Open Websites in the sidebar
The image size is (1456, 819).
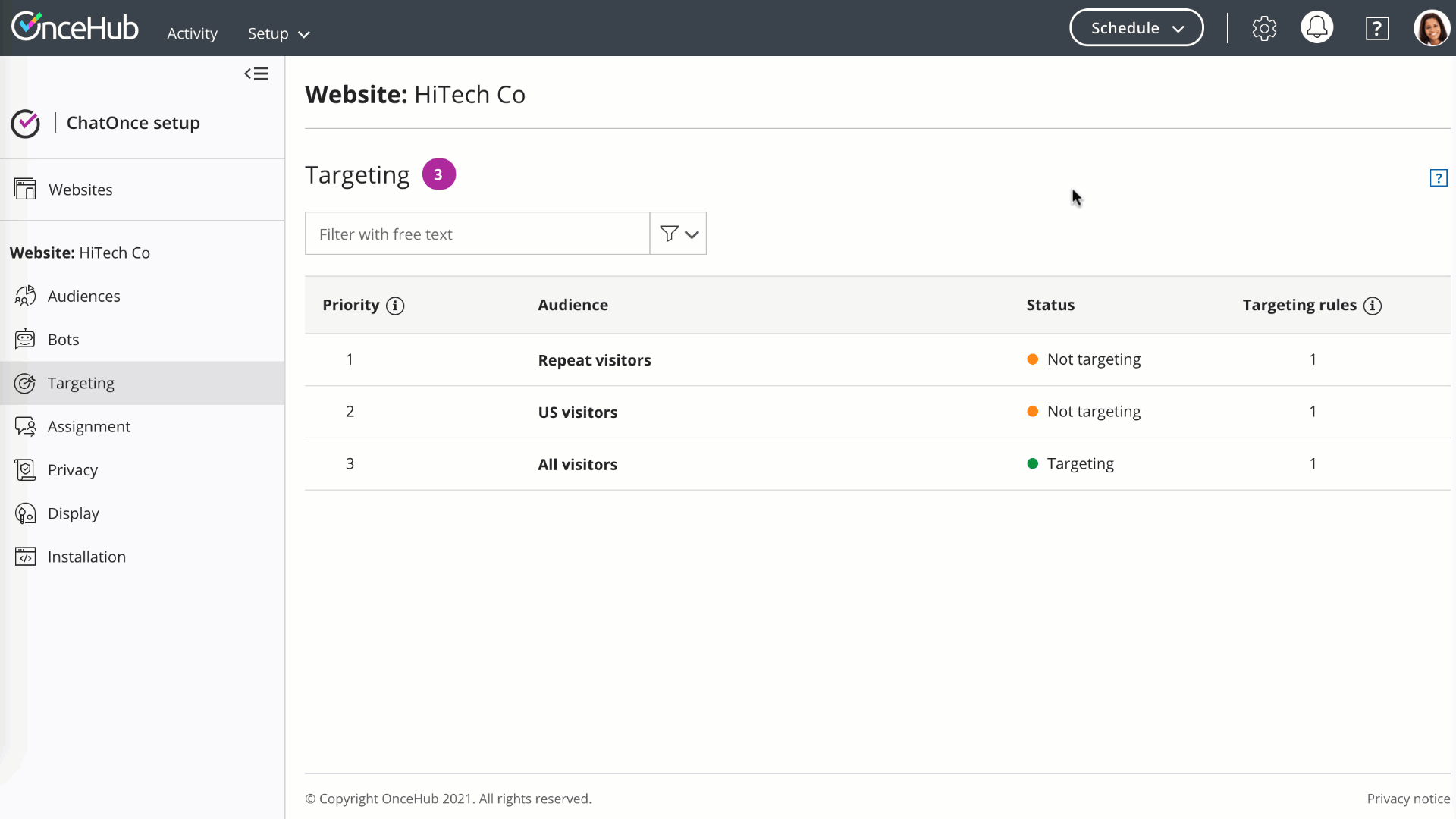[80, 190]
